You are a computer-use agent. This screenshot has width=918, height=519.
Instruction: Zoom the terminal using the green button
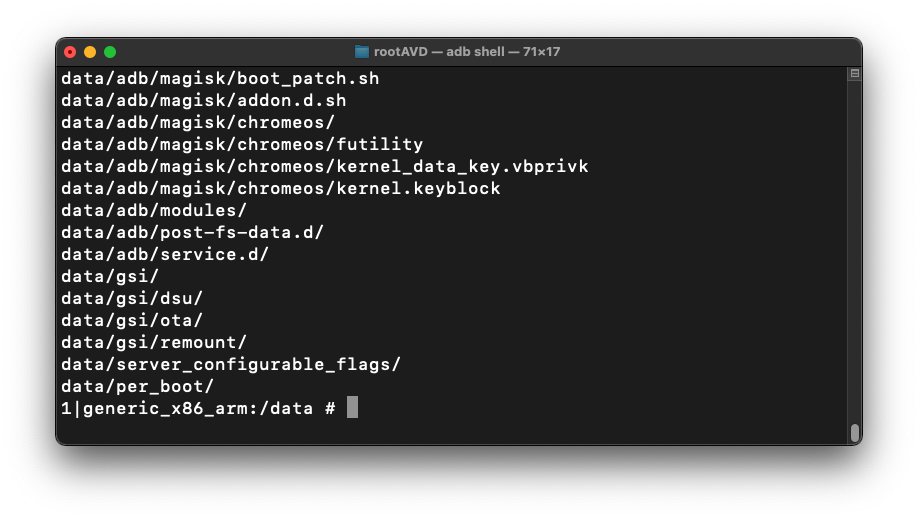click(x=110, y=52)
